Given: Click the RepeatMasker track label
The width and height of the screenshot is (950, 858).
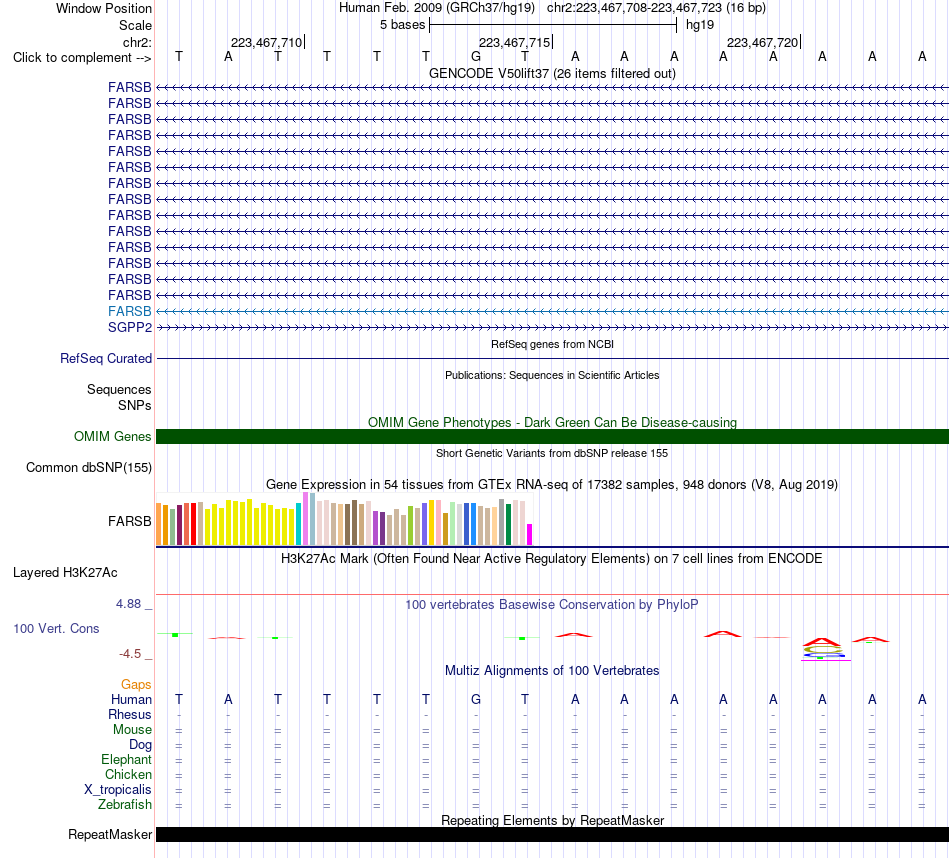Looking at the screenshot, I should [x=110, y=834].
